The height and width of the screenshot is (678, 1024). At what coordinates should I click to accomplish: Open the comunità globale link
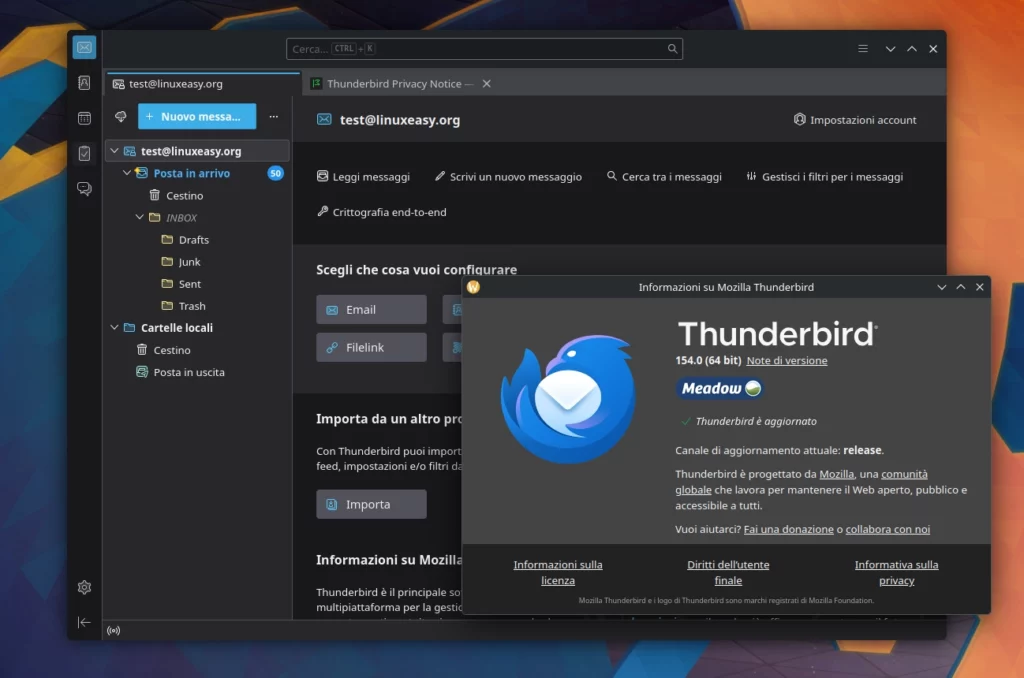point(904,474)
